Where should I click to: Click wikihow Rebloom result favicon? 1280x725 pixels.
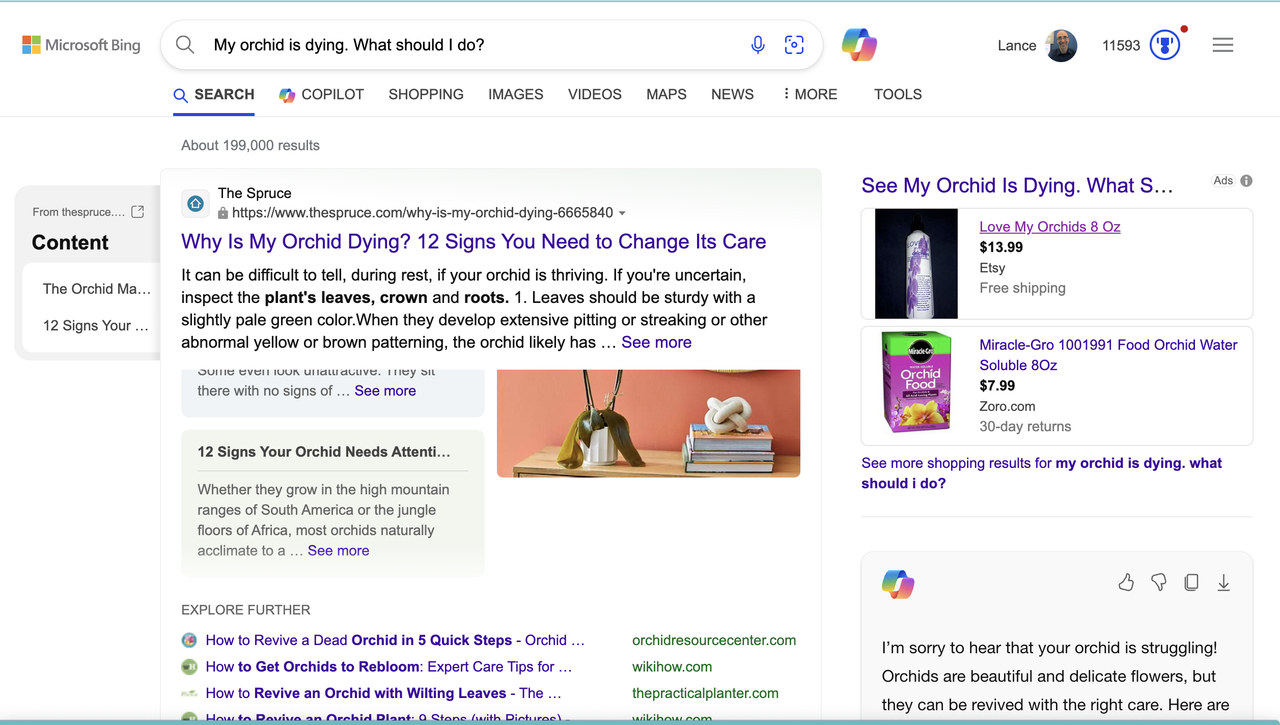(x=189, y=667)
